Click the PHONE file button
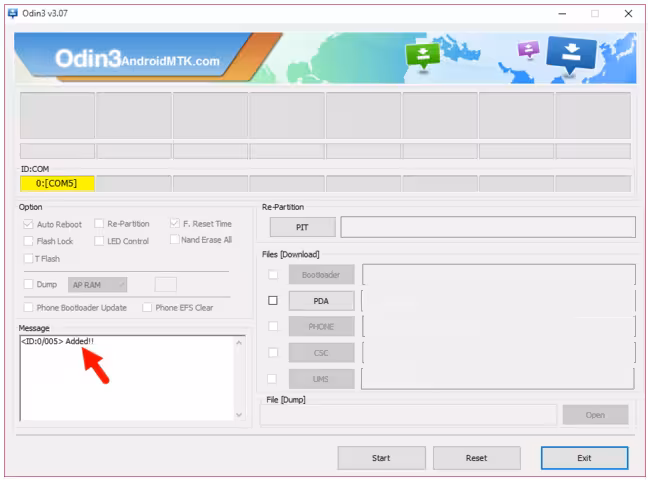 pos(322,327)
